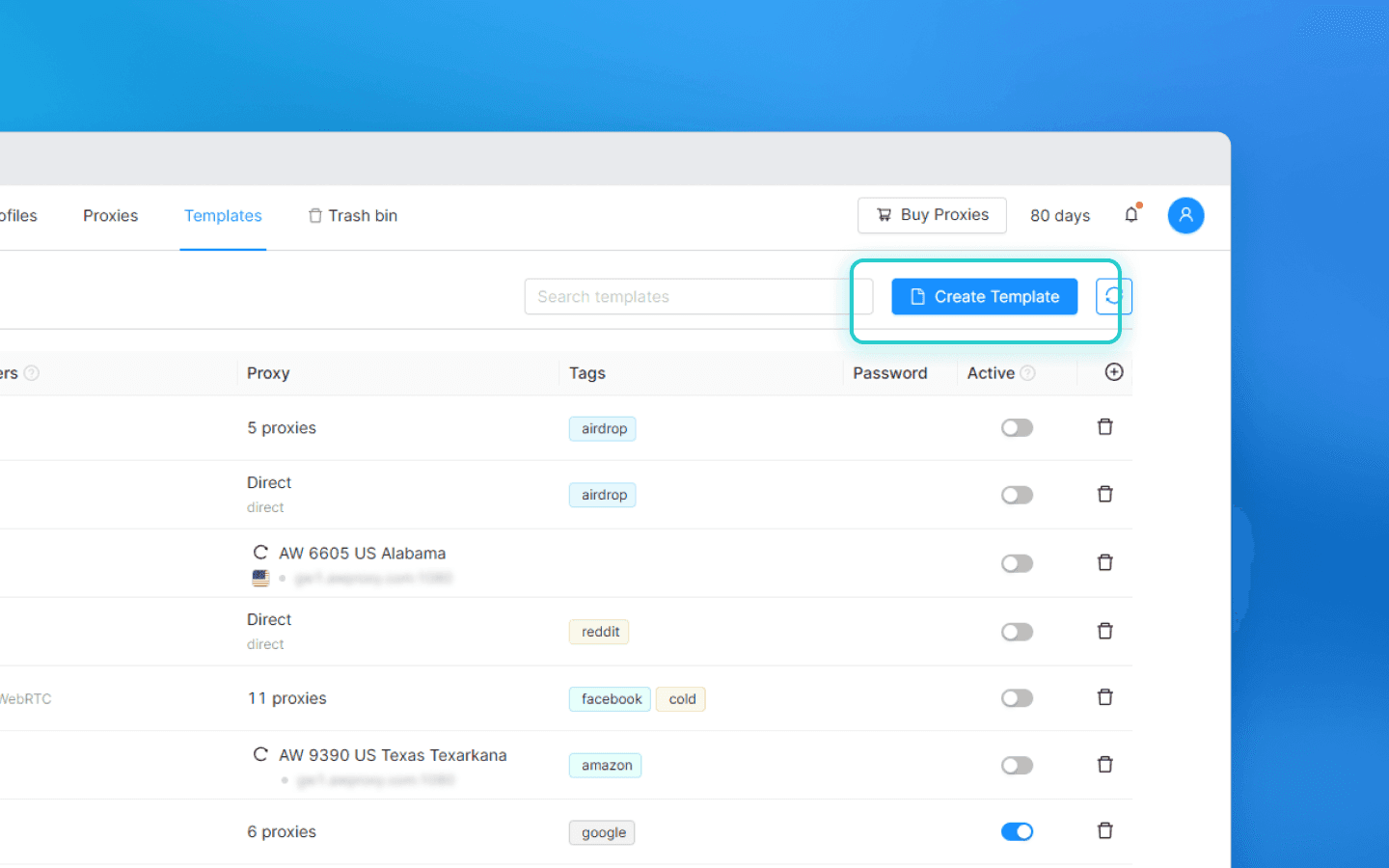The width and height of the screenshot is (1389, 868).
Task: Delete the reddit tagged template
Action: point(1105,632)
